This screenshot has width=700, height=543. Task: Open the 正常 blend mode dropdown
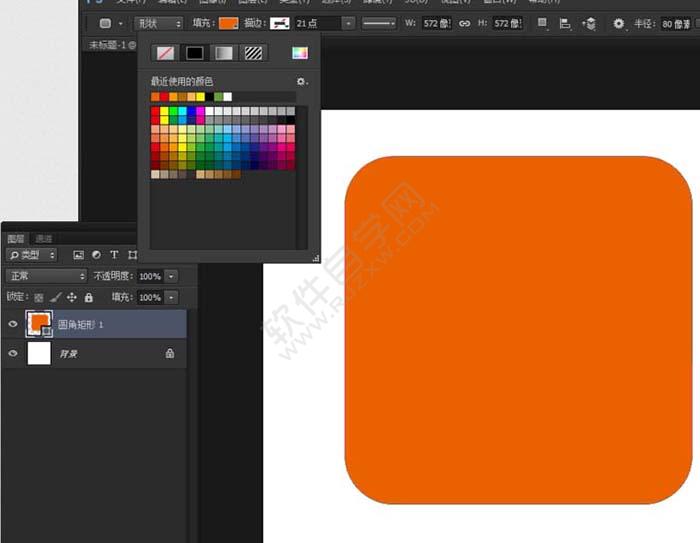coord(47,276)
